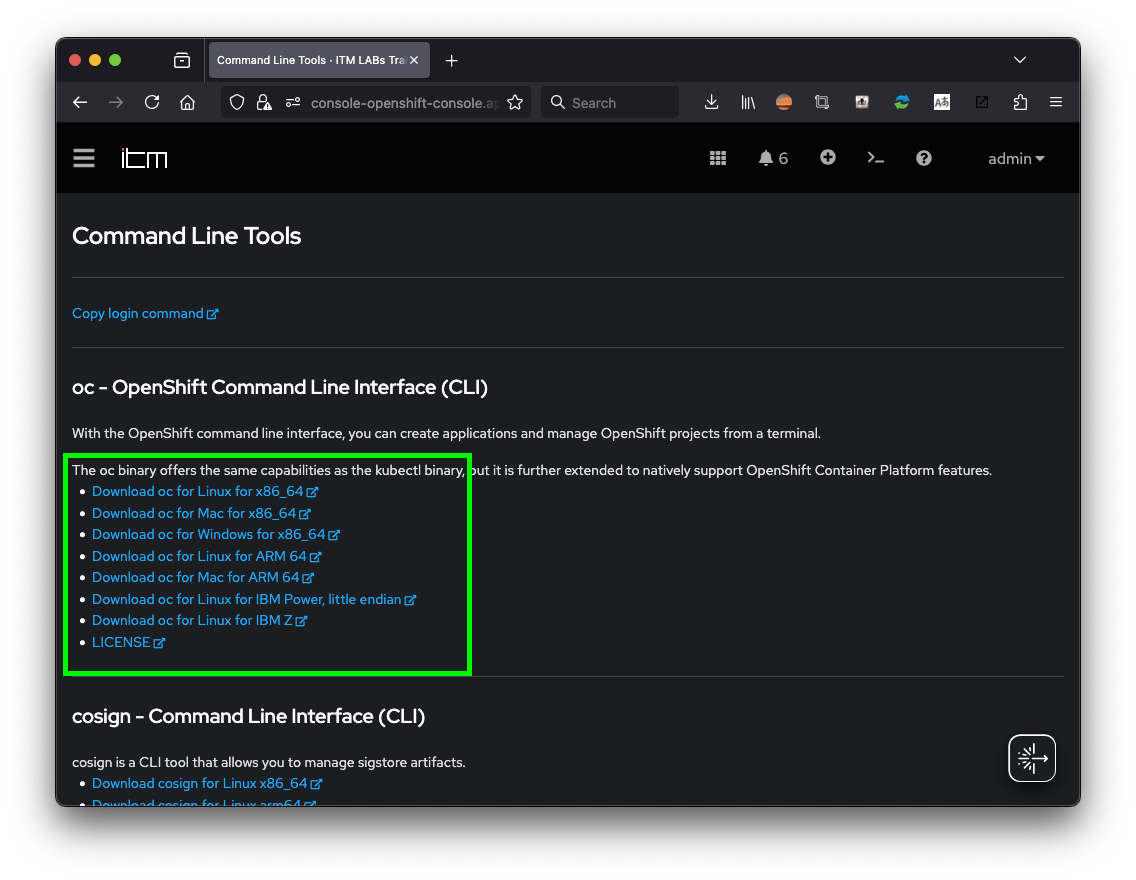Open a new browser tab with plus
The height and width of the screenshot is (880, 1136).
pyautogui.click(x=451, y=61)
